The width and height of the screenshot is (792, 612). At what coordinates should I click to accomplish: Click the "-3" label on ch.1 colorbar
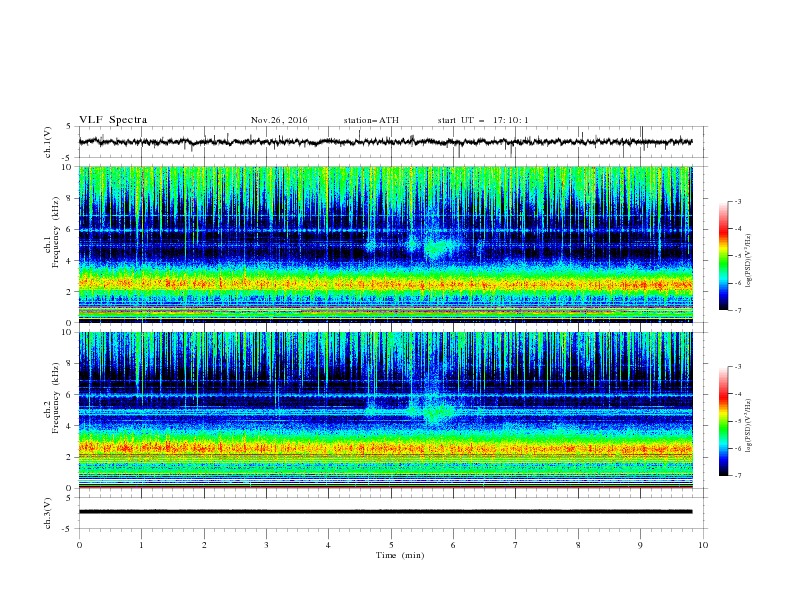pyautogui.click(x=738, y=201)
